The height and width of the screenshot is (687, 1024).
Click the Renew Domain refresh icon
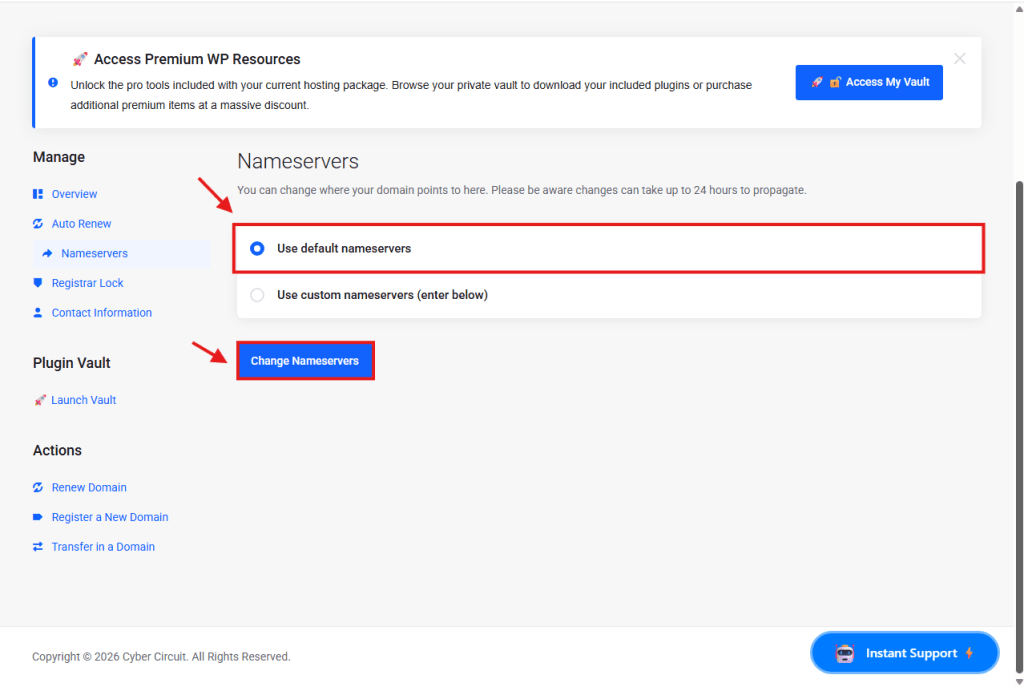38,488
